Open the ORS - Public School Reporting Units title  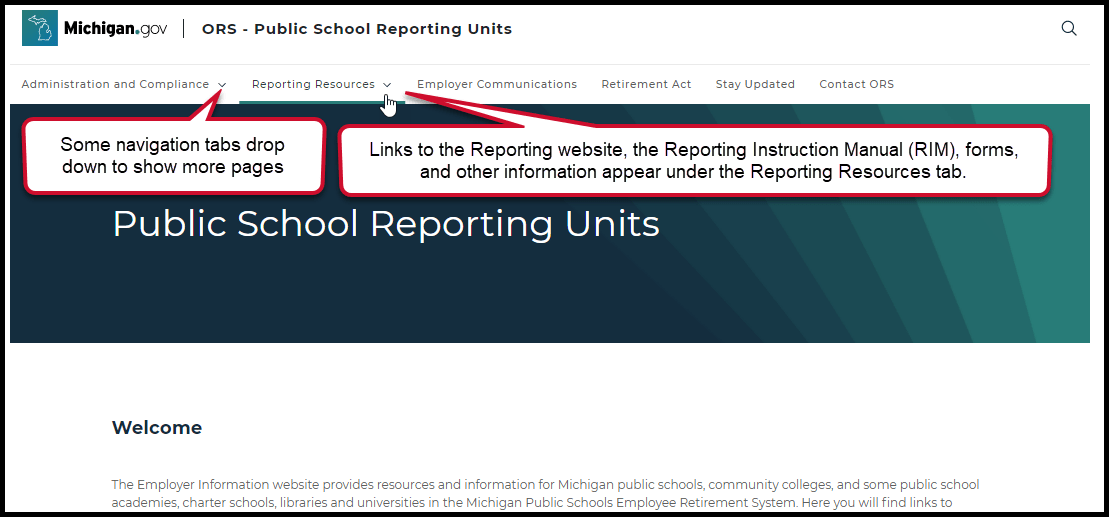356,29
